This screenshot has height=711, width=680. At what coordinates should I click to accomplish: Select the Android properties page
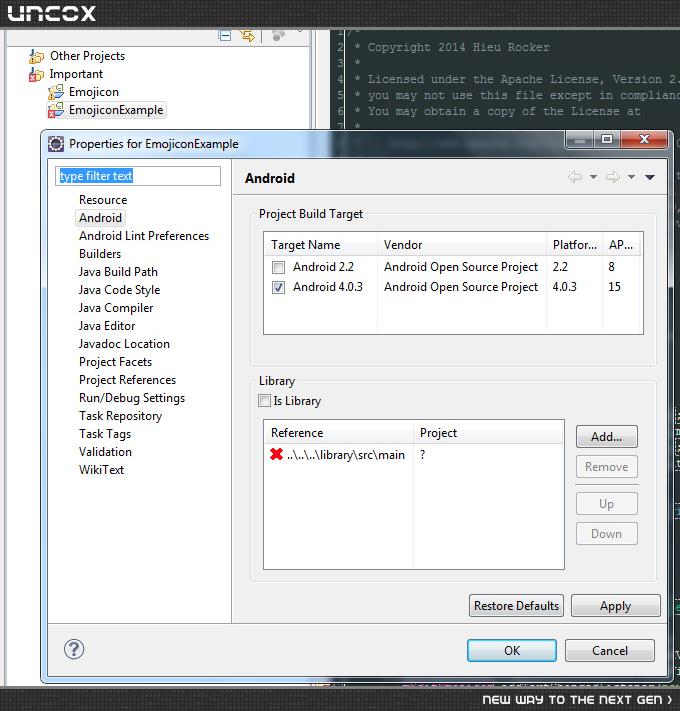(100, 218)
